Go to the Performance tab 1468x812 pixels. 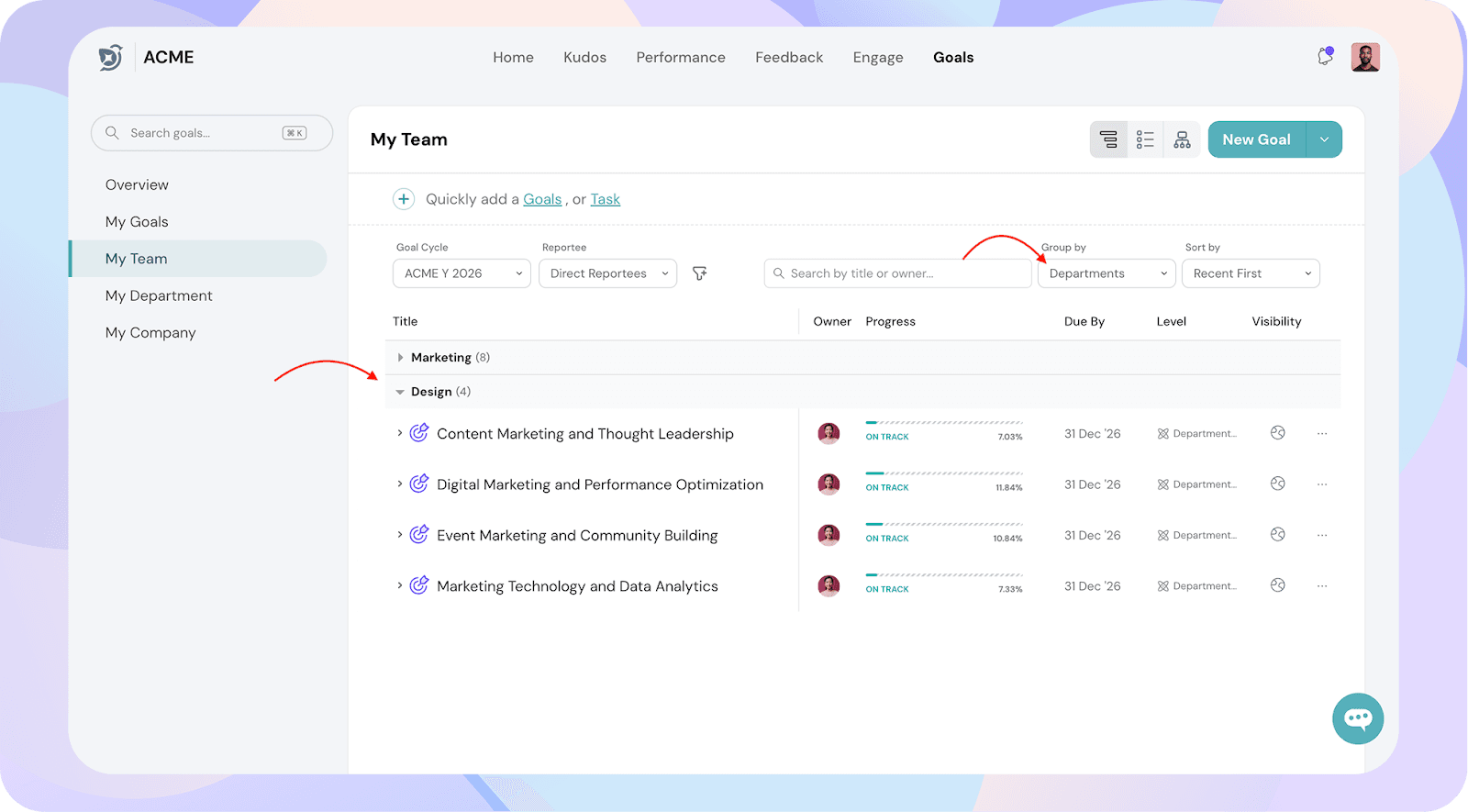point(680,57)
